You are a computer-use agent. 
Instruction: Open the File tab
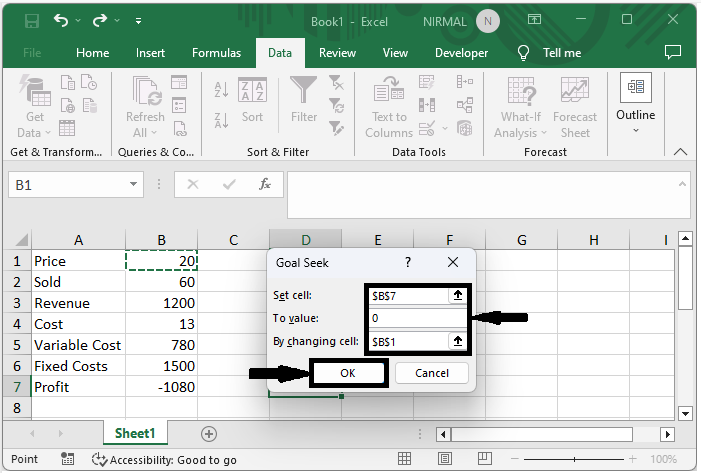(x=32, y=53)
